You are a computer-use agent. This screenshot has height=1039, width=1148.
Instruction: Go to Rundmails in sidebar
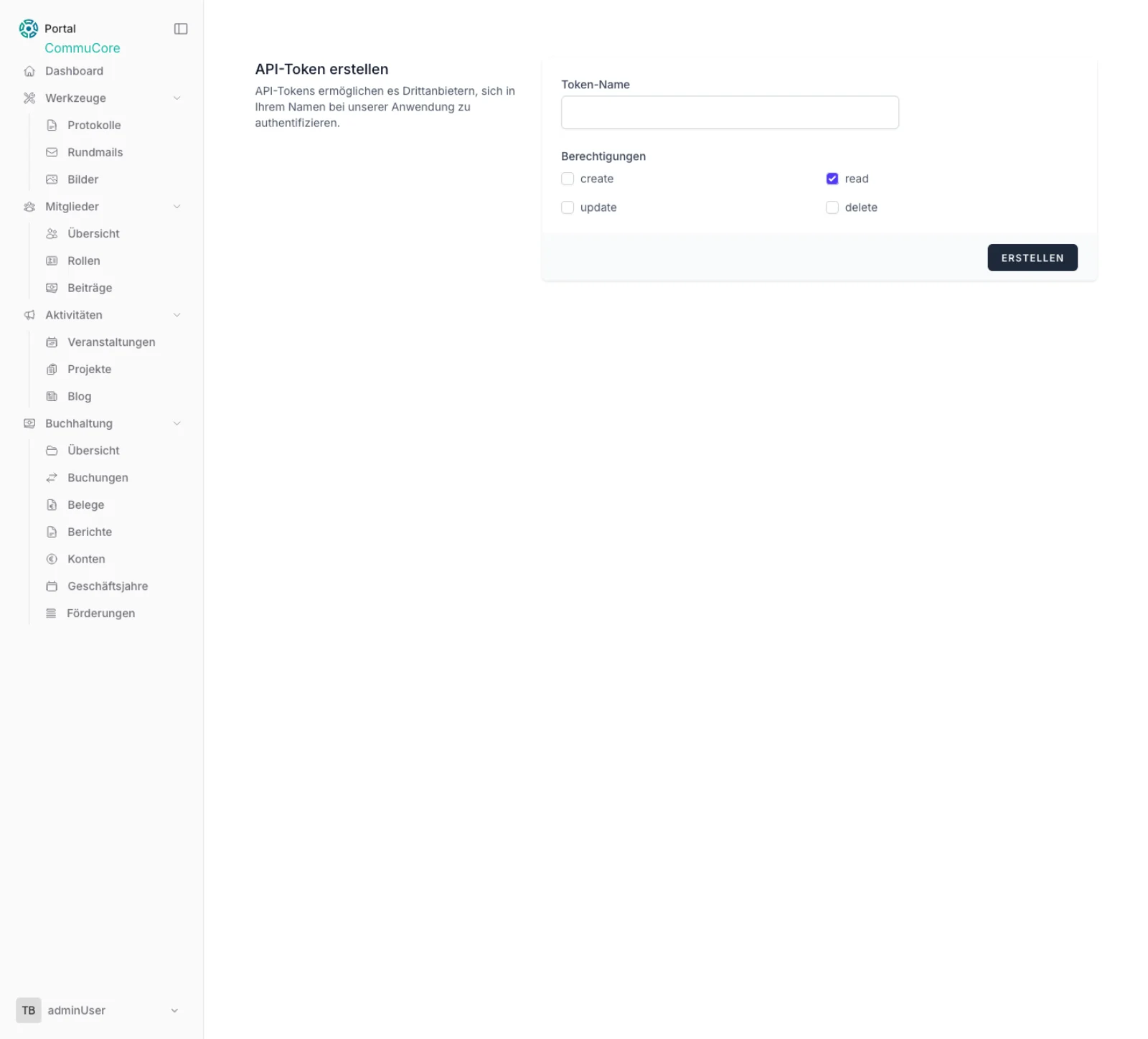(x=113, y=153)
